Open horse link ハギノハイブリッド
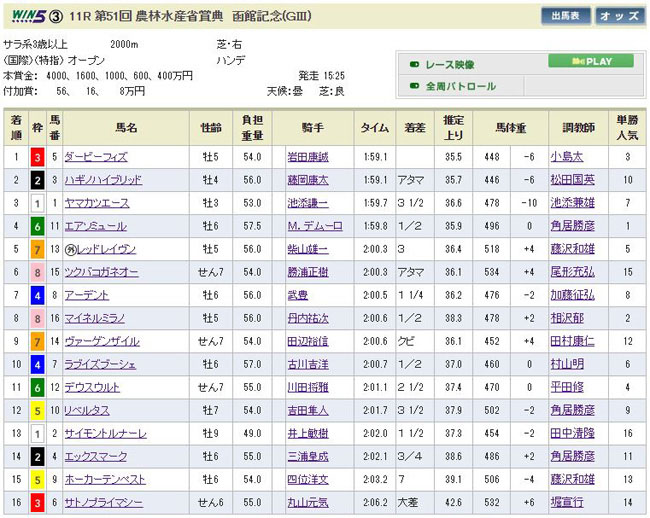 pyautogui.click(x=101, y=179)
